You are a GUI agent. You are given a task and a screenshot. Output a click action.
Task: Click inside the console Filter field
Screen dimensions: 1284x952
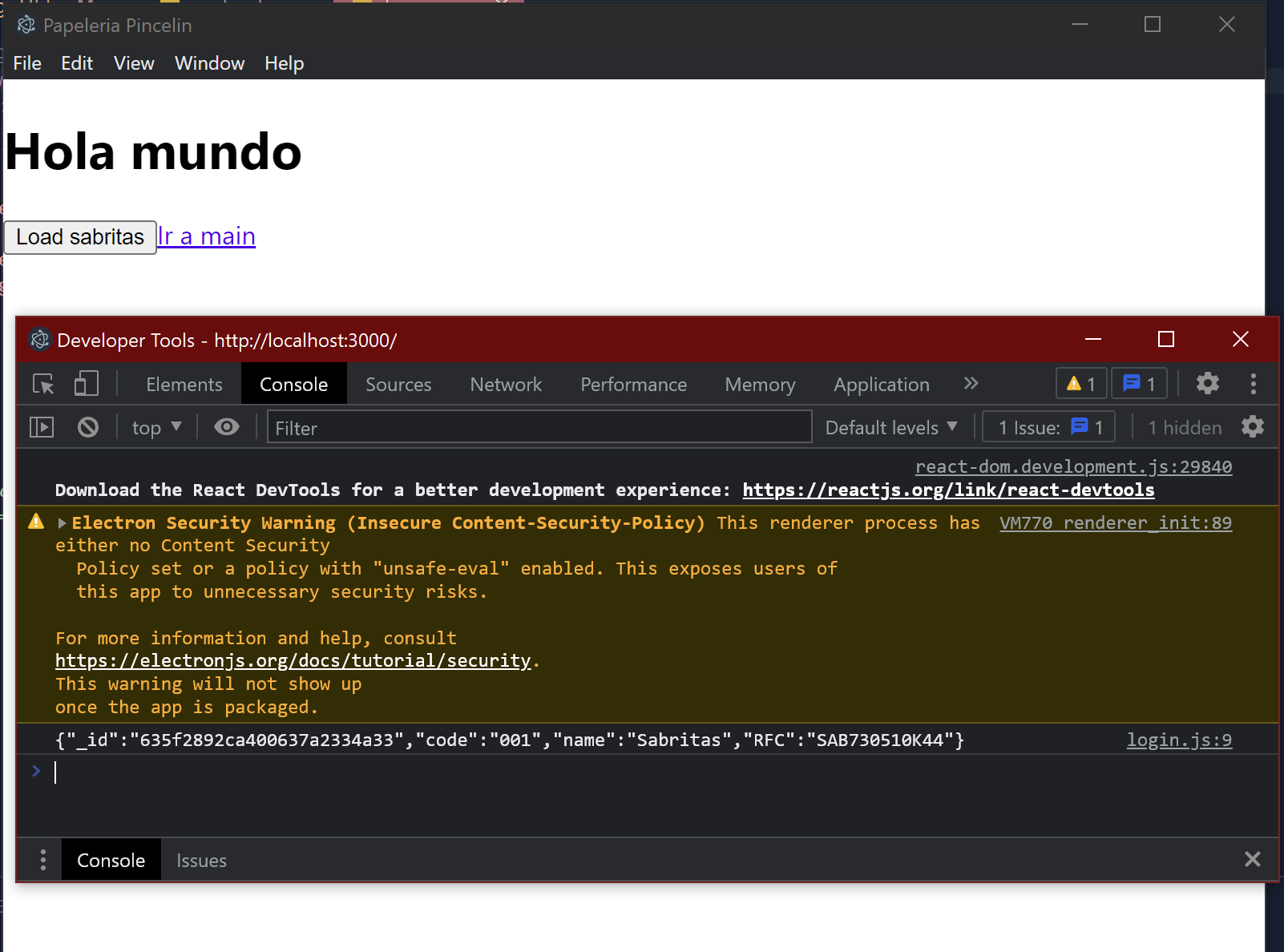coord(539,427)
